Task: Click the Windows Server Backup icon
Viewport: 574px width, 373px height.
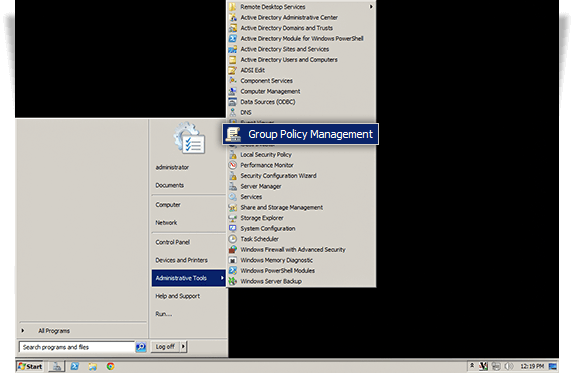Action: 232,281
